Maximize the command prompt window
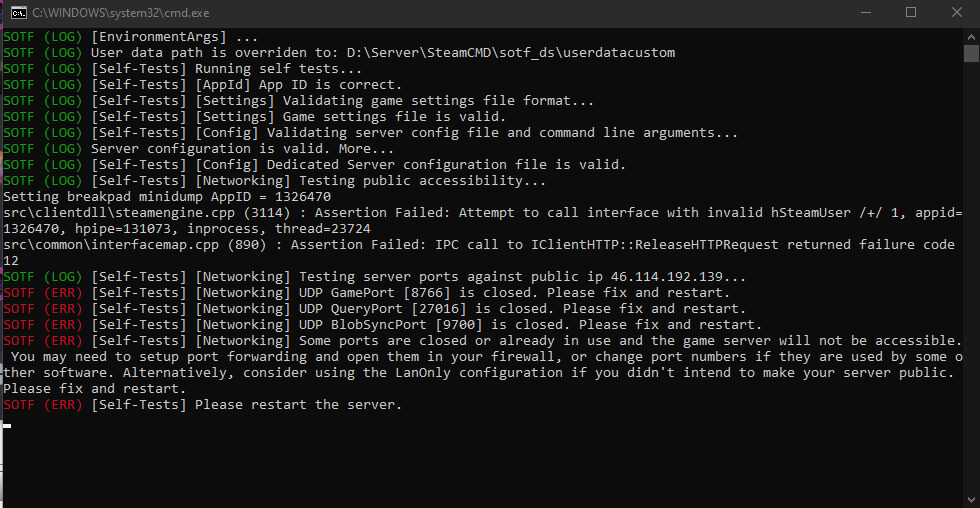Viewport: 980px width, 508px height. (911, 13)
